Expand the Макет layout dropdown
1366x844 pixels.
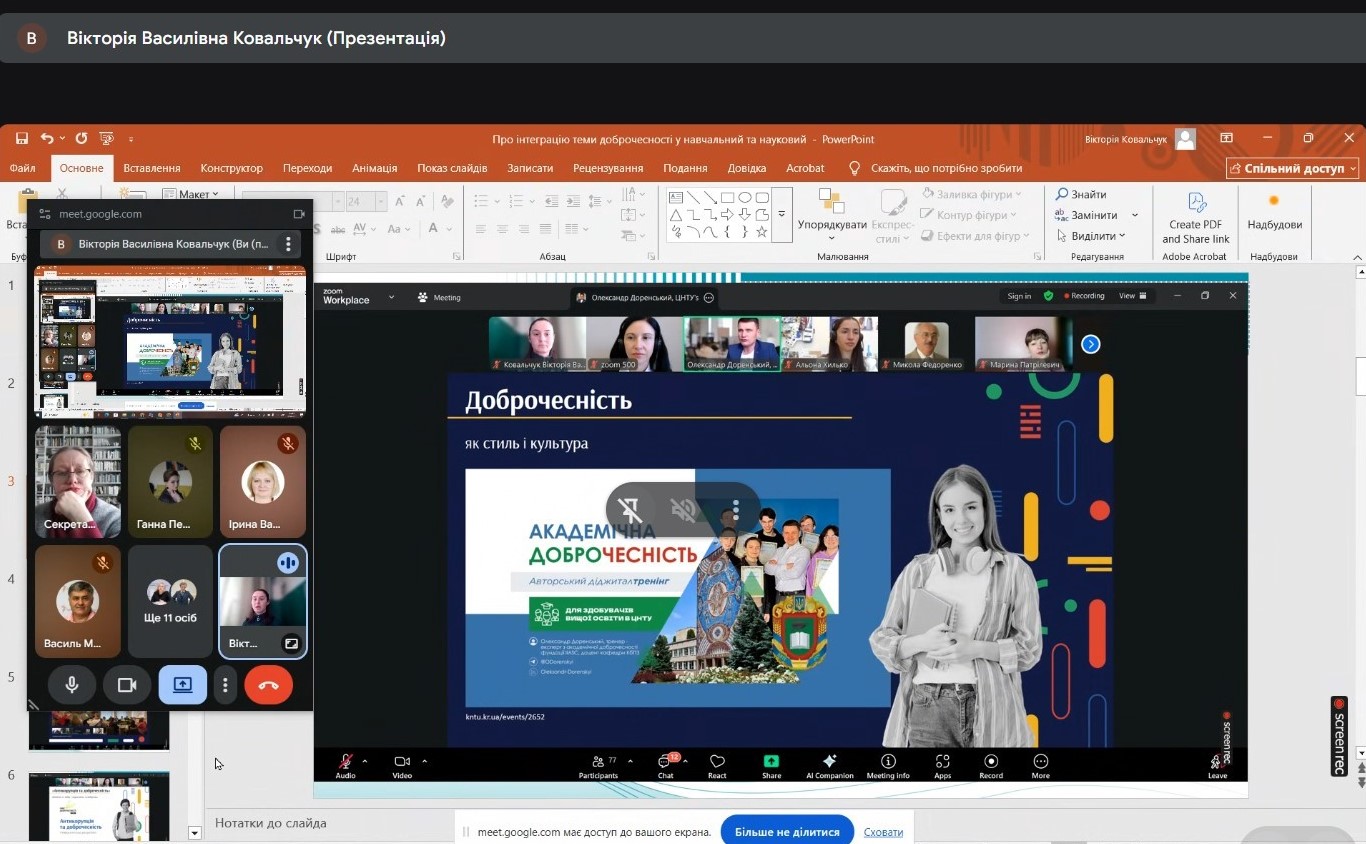tap(200, 194)
